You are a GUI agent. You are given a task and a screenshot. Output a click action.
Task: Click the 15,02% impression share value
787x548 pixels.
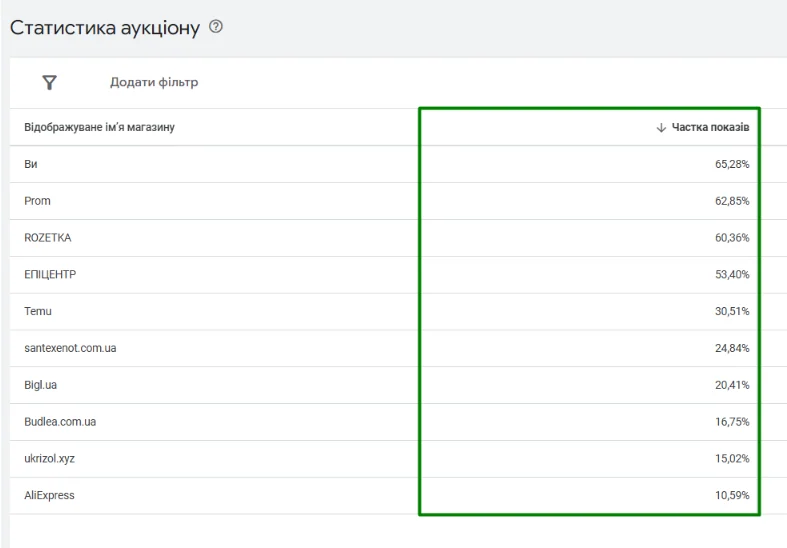pos(732,459)
